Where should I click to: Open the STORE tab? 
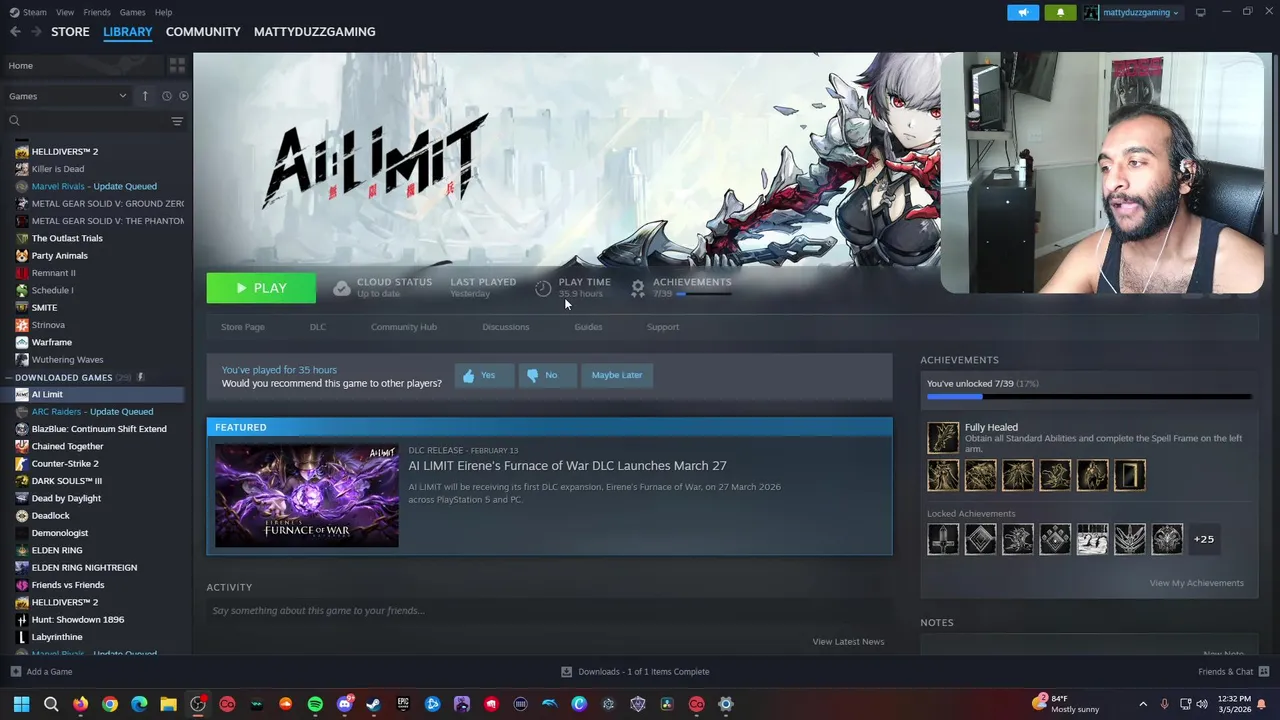(70, 32)
